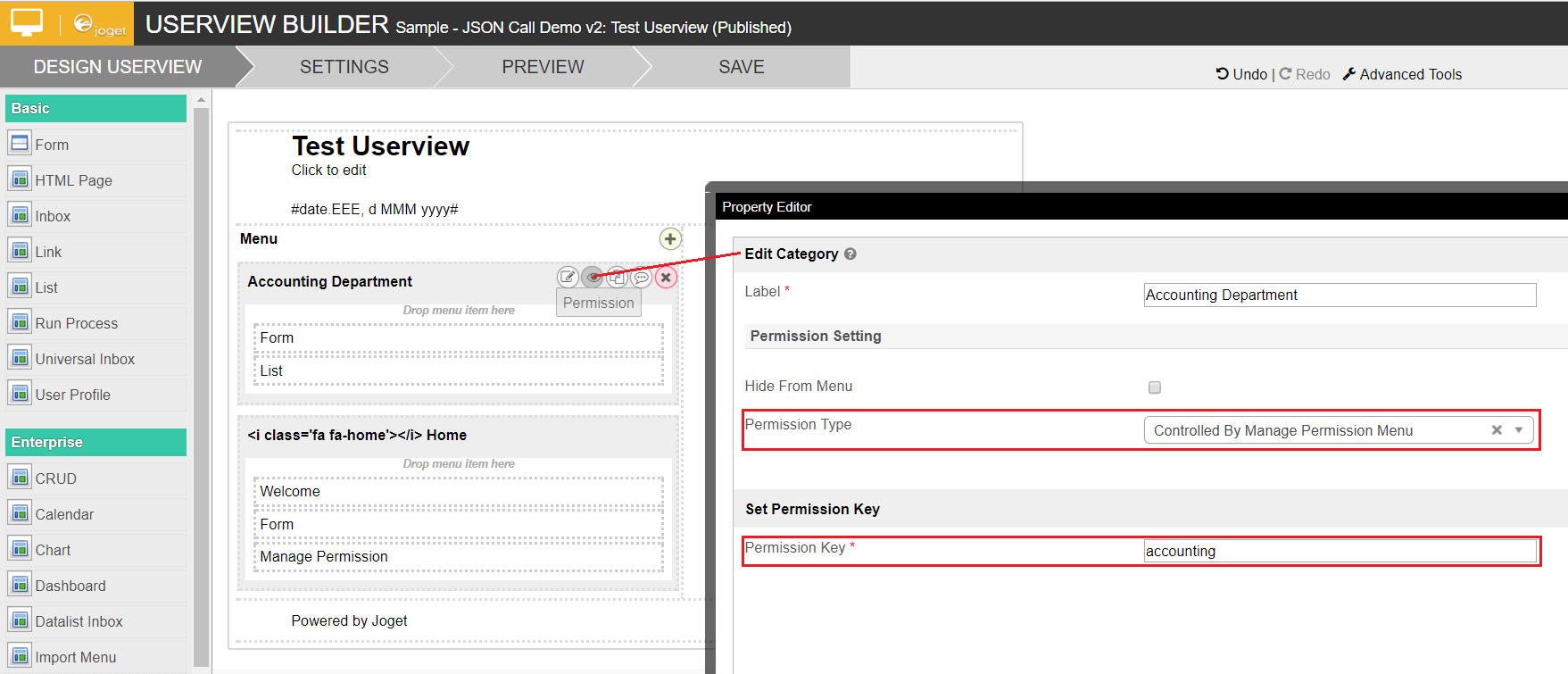Select Form item under Home category
The image size is (1568, 674).
click(459, 524)
